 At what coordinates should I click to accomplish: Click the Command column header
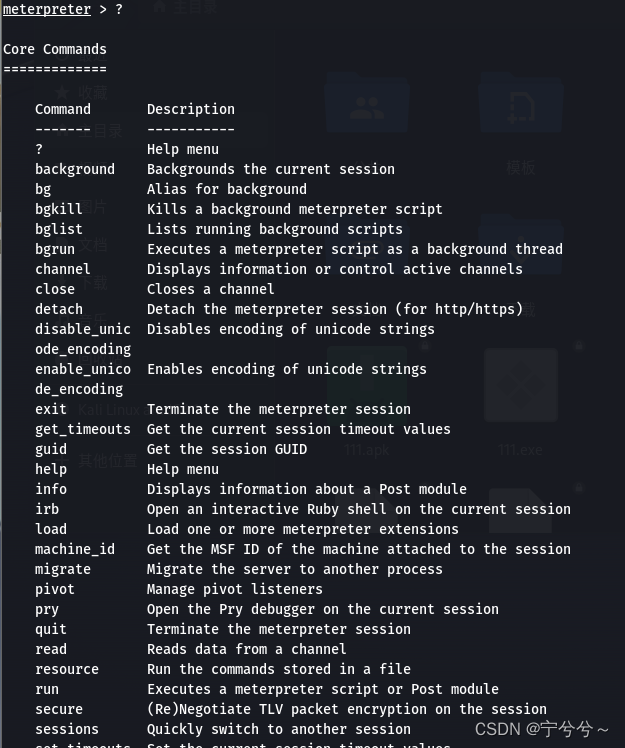(x=63, y=109)
